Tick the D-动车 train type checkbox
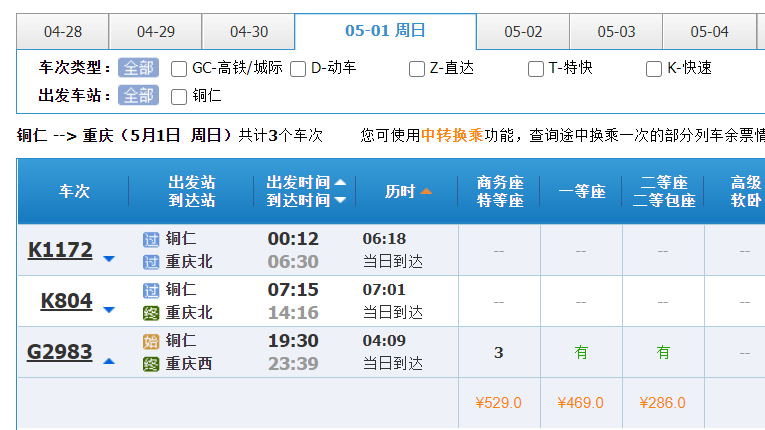The height and width of the screenshot is (430, 765). 298,69
